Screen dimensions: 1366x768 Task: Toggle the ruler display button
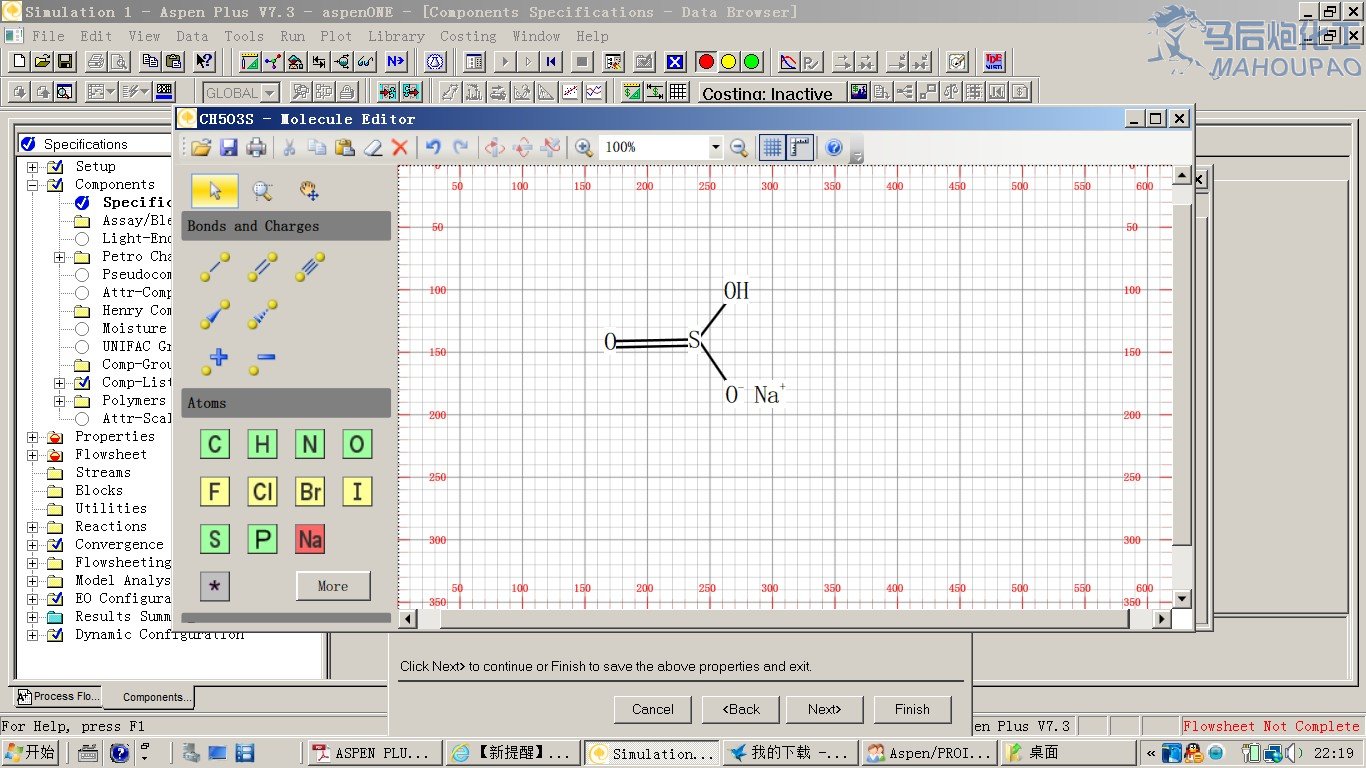(799, 148)
